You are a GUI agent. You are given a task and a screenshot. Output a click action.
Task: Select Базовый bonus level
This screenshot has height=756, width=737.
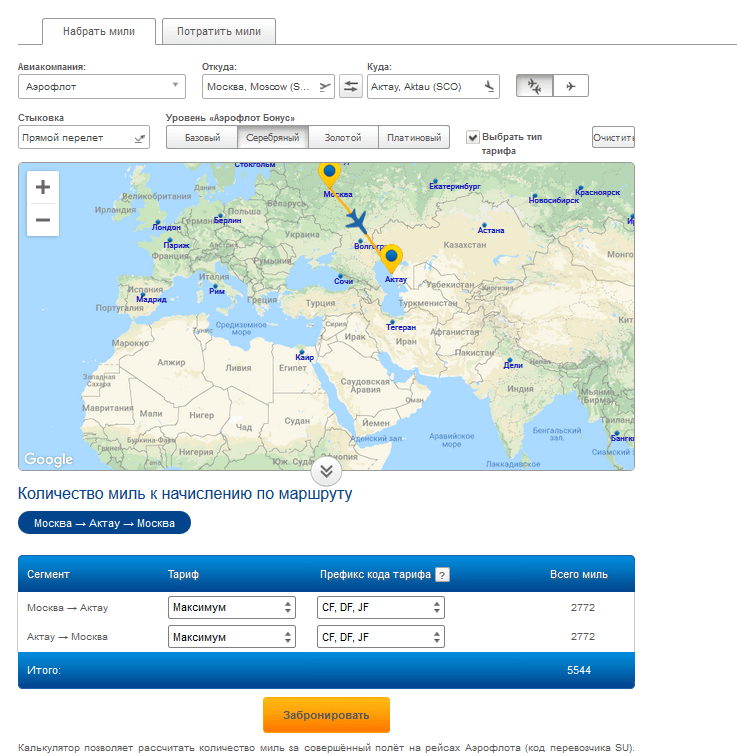[202, 137]
